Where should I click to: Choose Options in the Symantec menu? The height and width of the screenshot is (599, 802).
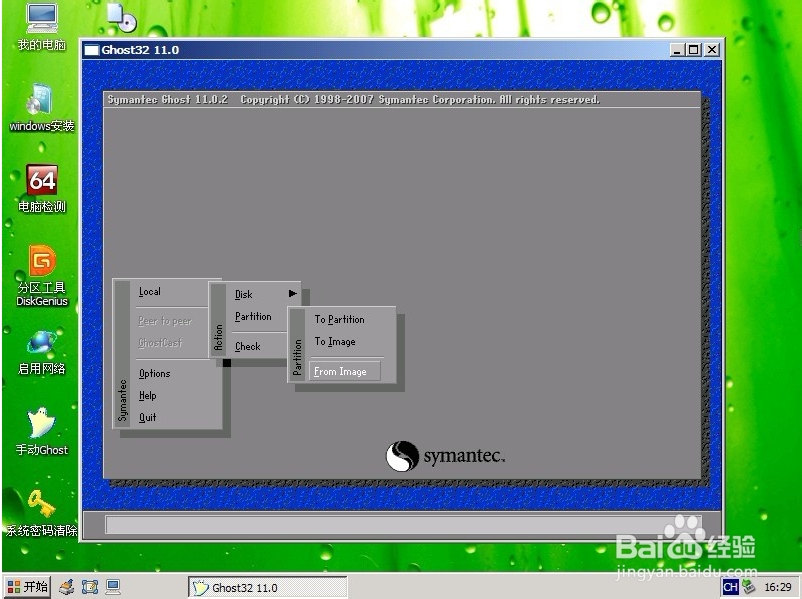pos(154,373)
